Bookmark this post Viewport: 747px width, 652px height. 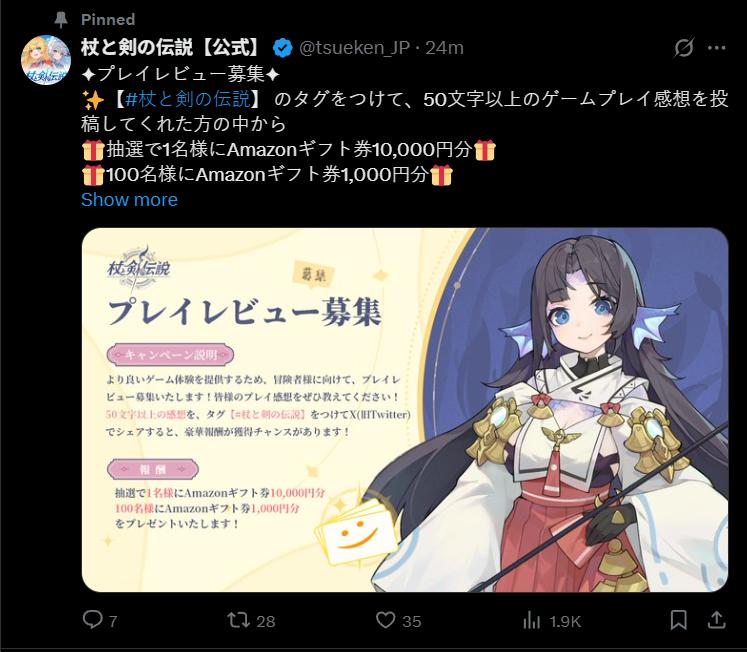(x=678, y=620)
